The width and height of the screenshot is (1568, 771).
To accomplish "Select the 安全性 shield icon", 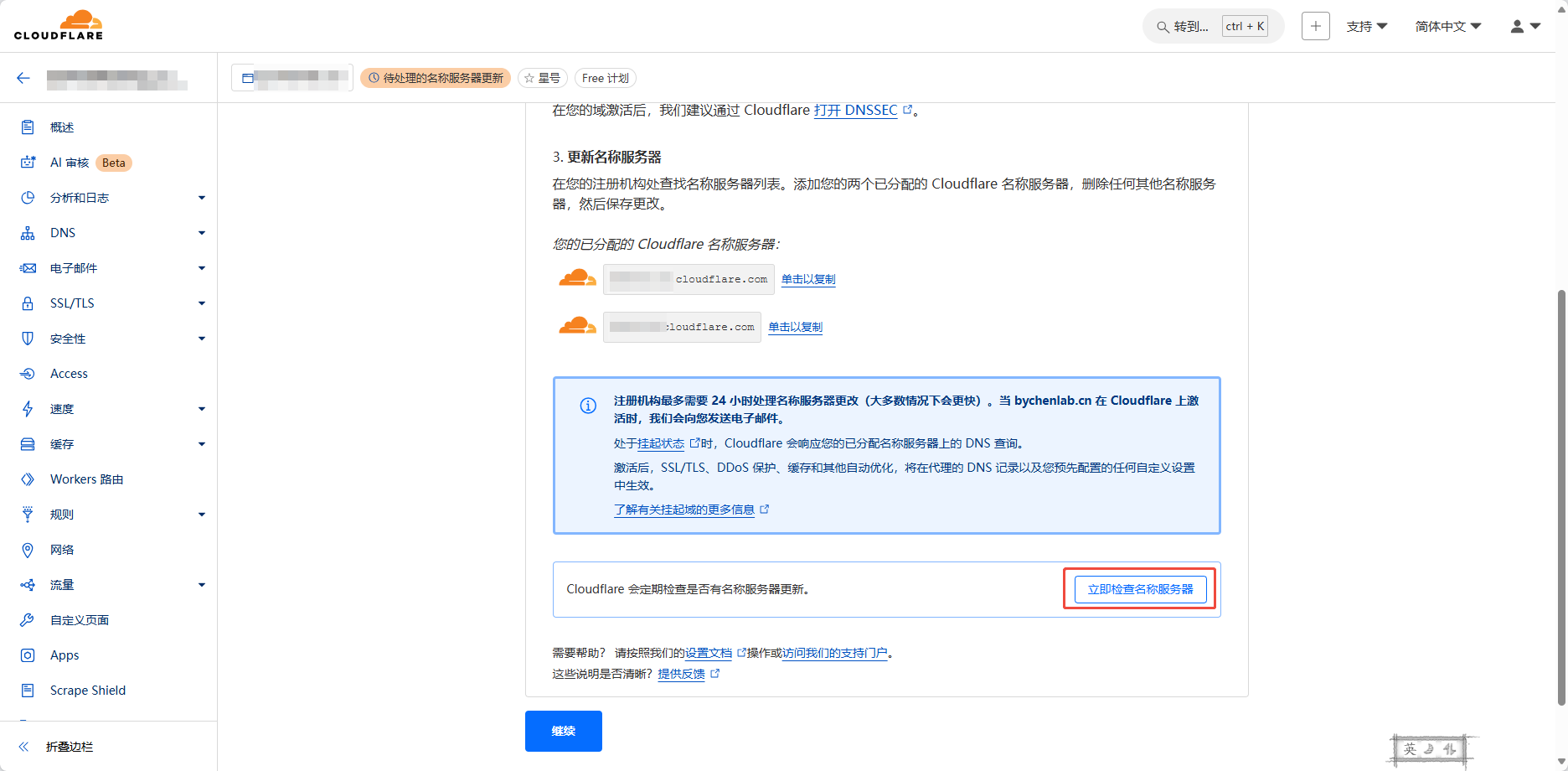I will [x=28, y=339].
